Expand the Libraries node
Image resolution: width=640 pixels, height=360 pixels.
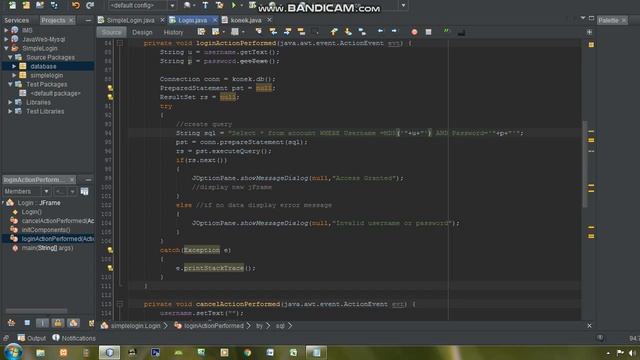[10, 102]
